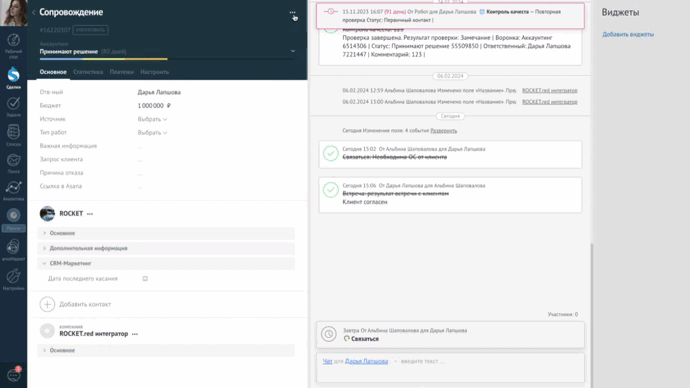
Task: Click the ROCKET contact name
Action: click(x=71, y=213)
